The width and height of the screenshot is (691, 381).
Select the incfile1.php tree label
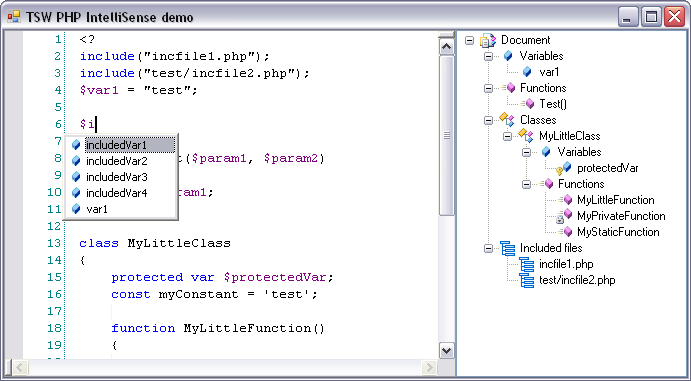pyautogui.click(x=566, y=264)
